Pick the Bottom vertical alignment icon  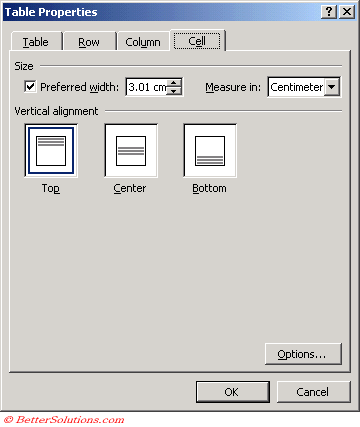coord(210,151)
